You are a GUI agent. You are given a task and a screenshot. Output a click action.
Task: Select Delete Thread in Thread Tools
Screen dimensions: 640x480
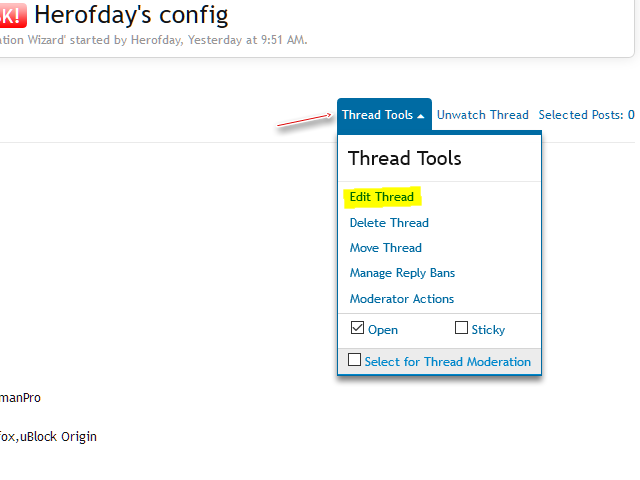[389, 223]
